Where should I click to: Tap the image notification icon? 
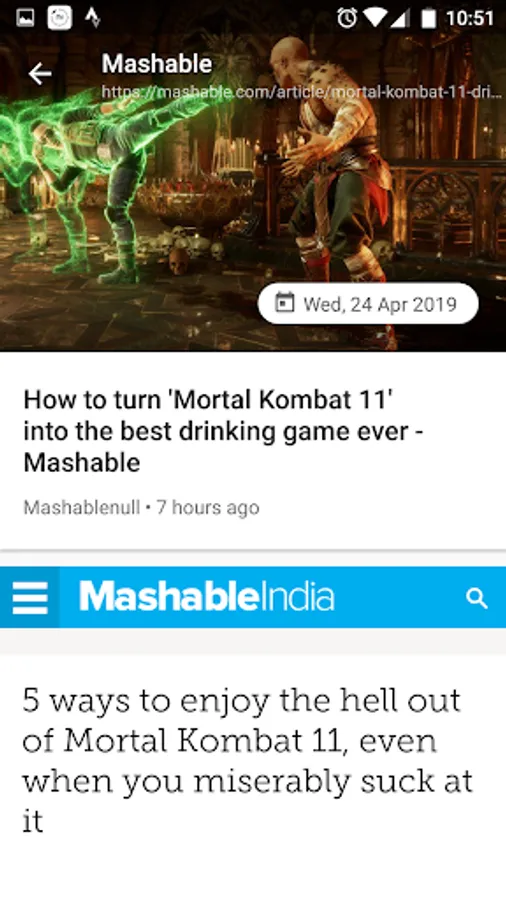tap(25, 18)
